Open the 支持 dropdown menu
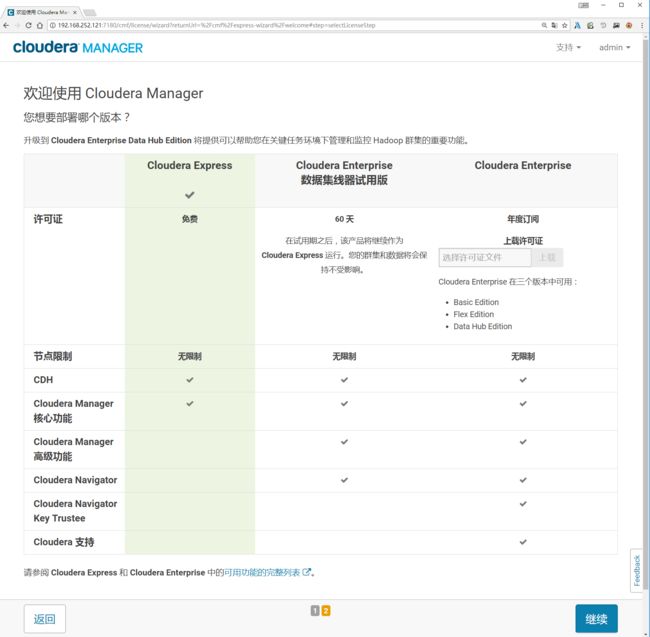The height and width of the screenshot is (637, 650). [568, 47]
